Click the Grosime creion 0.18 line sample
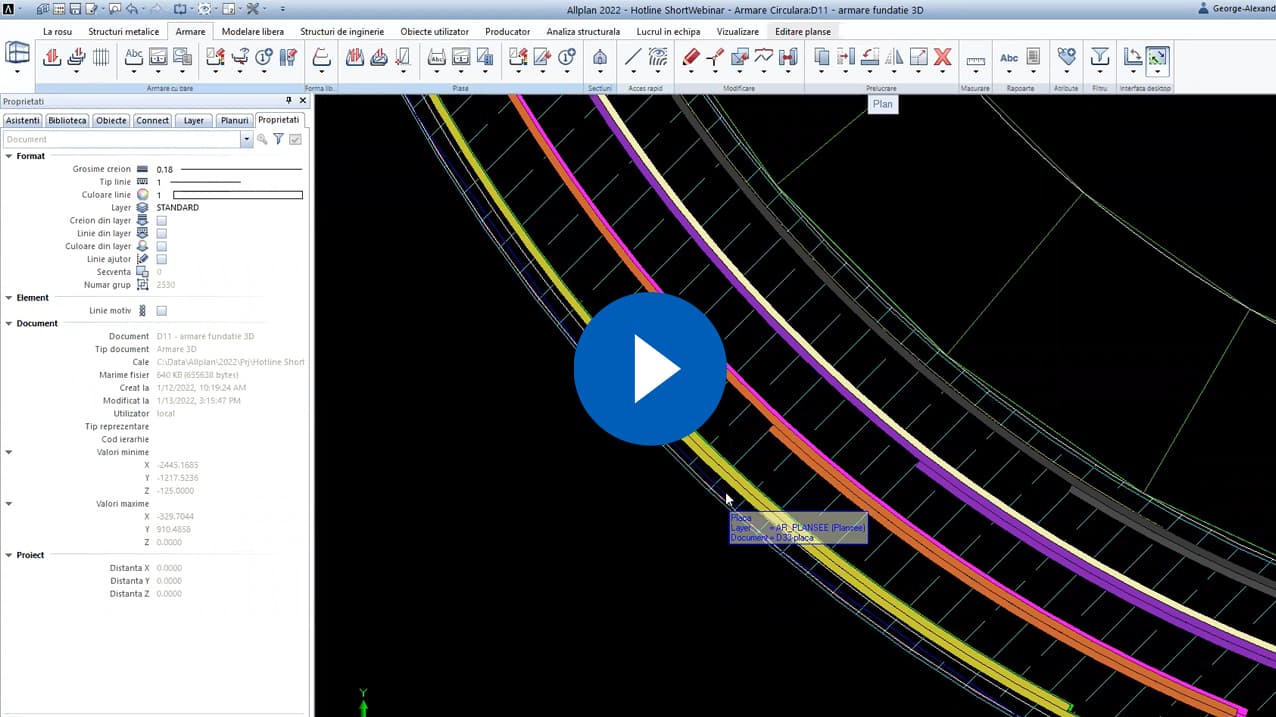The image size is (1276, 717). coord(241,170)
